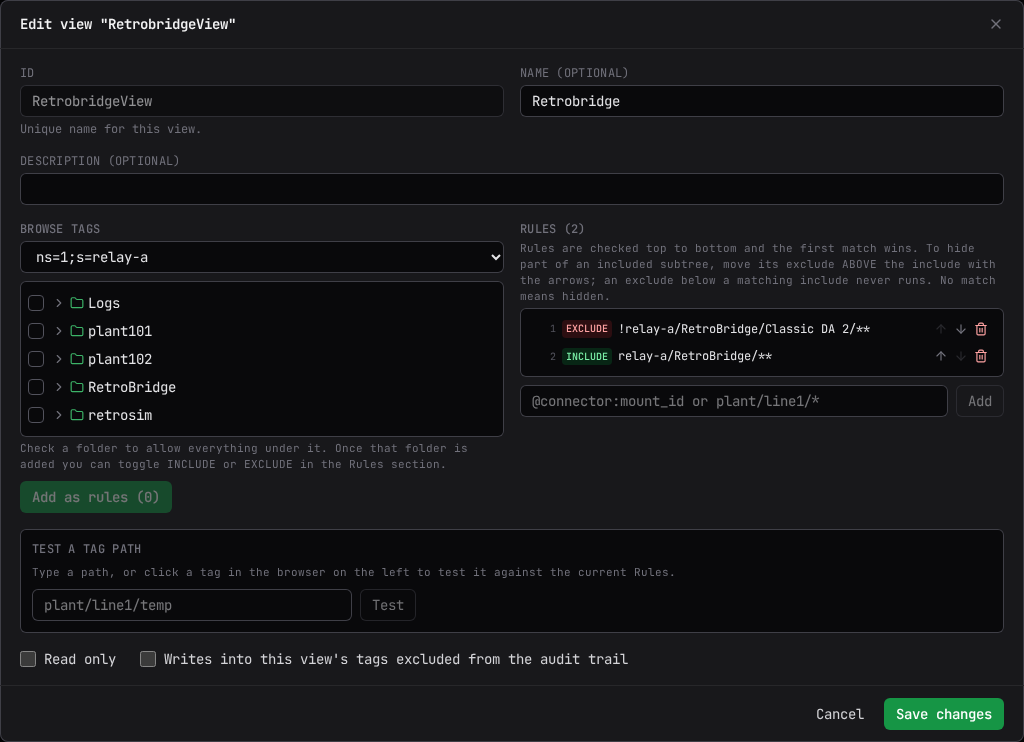Focus the ID field RetrobridgeView
1024x742 pixels.
[x=262, y=101]
